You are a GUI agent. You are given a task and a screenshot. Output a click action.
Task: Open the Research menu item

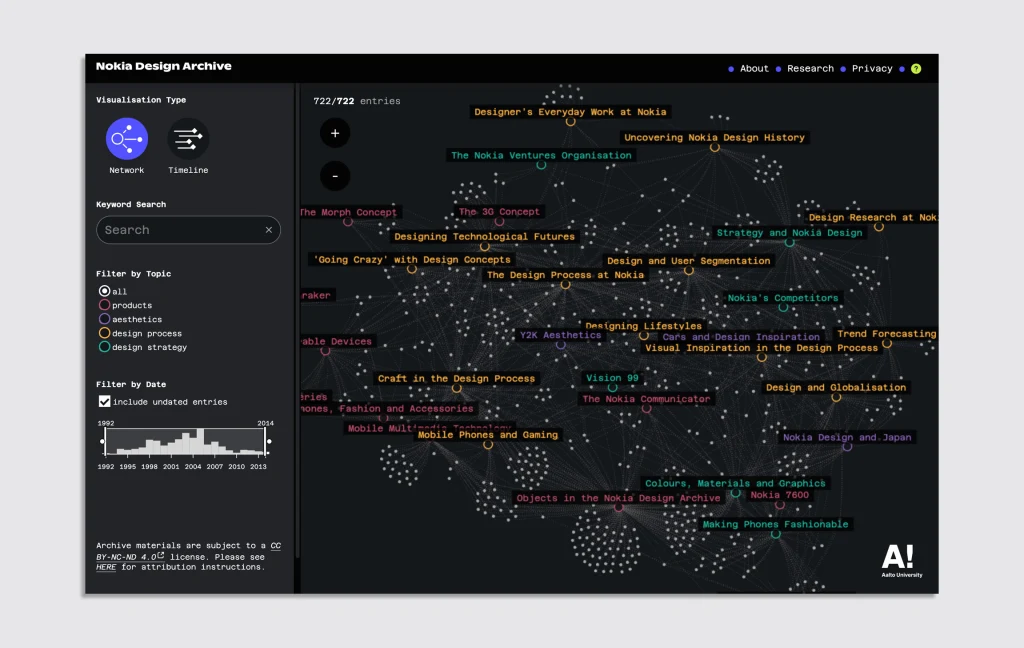coord(810,69)
